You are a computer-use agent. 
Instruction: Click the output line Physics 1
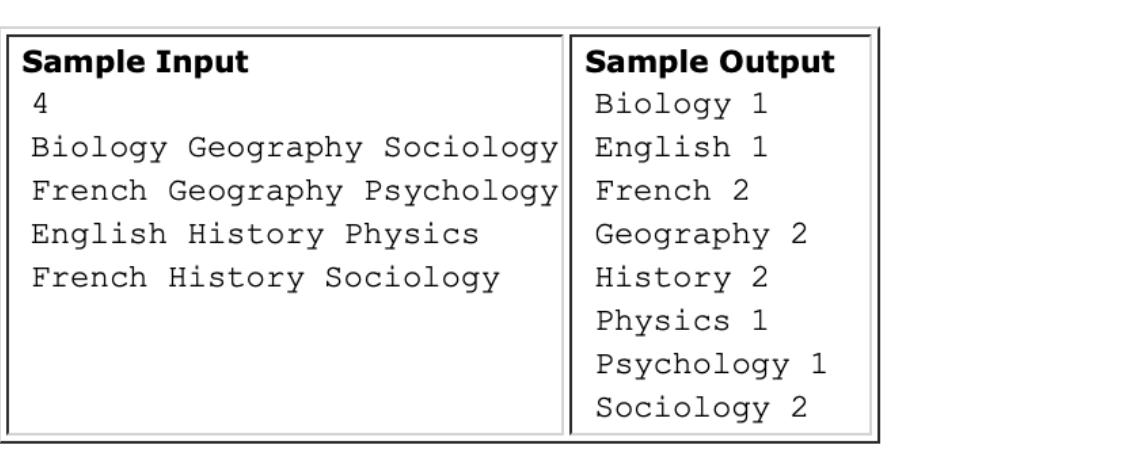[681, 322]
